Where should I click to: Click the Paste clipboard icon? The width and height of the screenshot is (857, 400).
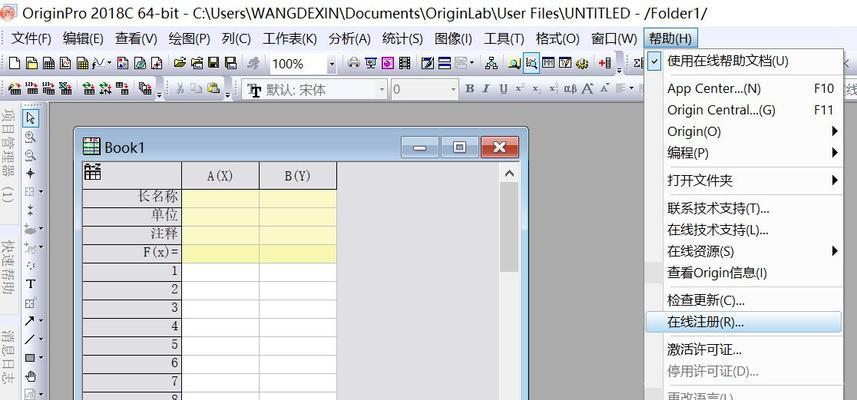[213, 89]
